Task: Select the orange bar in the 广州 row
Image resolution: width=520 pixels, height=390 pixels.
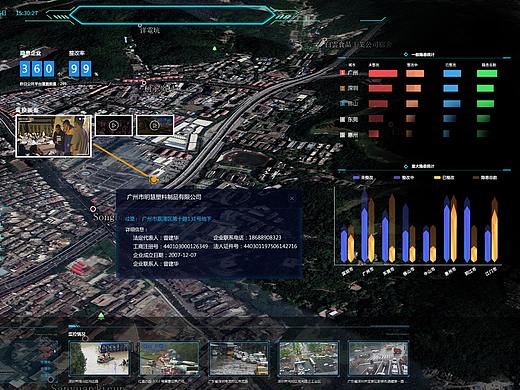Action: click(415, 73)
